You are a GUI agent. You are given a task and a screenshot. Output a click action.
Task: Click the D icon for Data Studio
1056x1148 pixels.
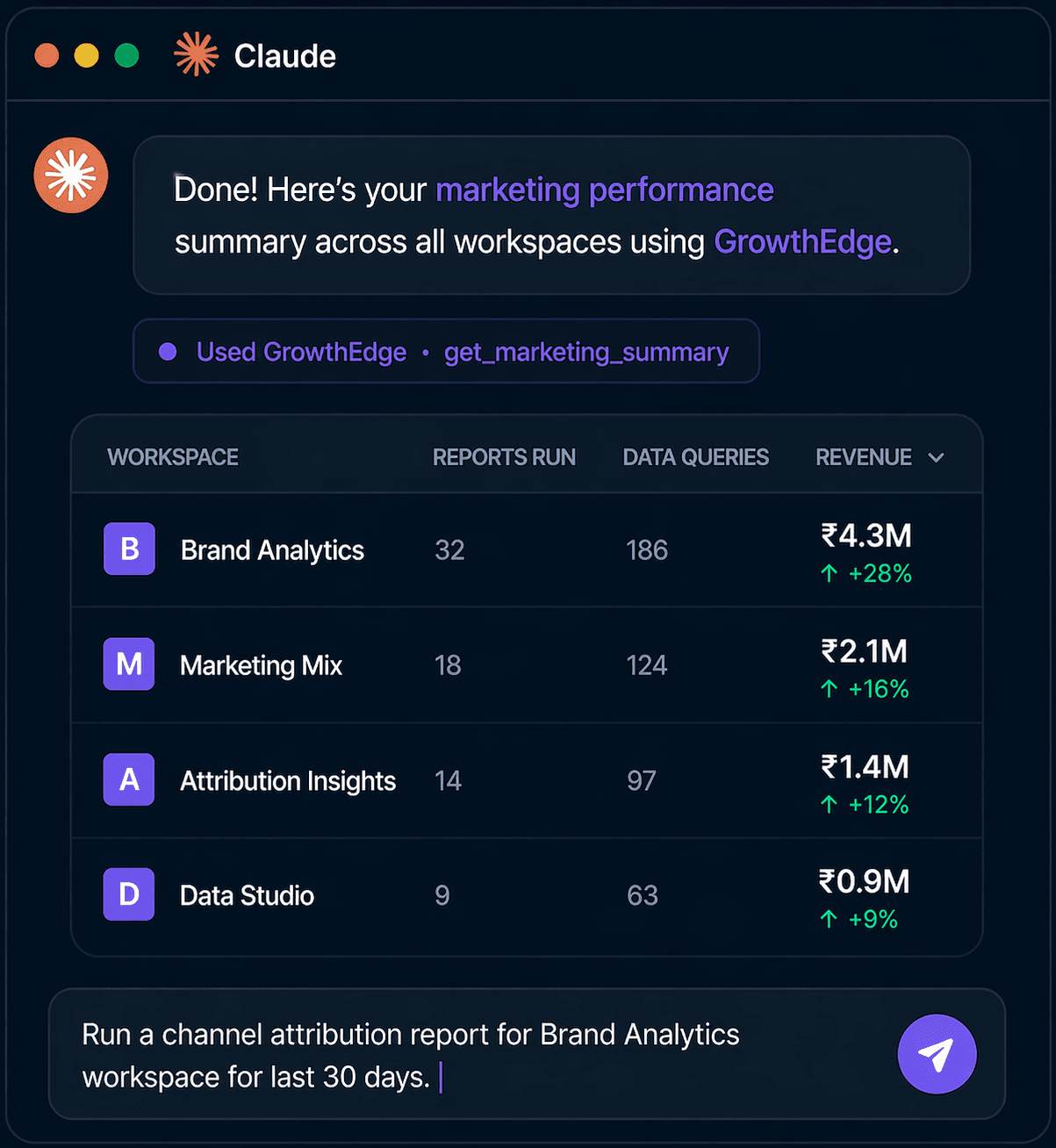click(x=129, y=894)
